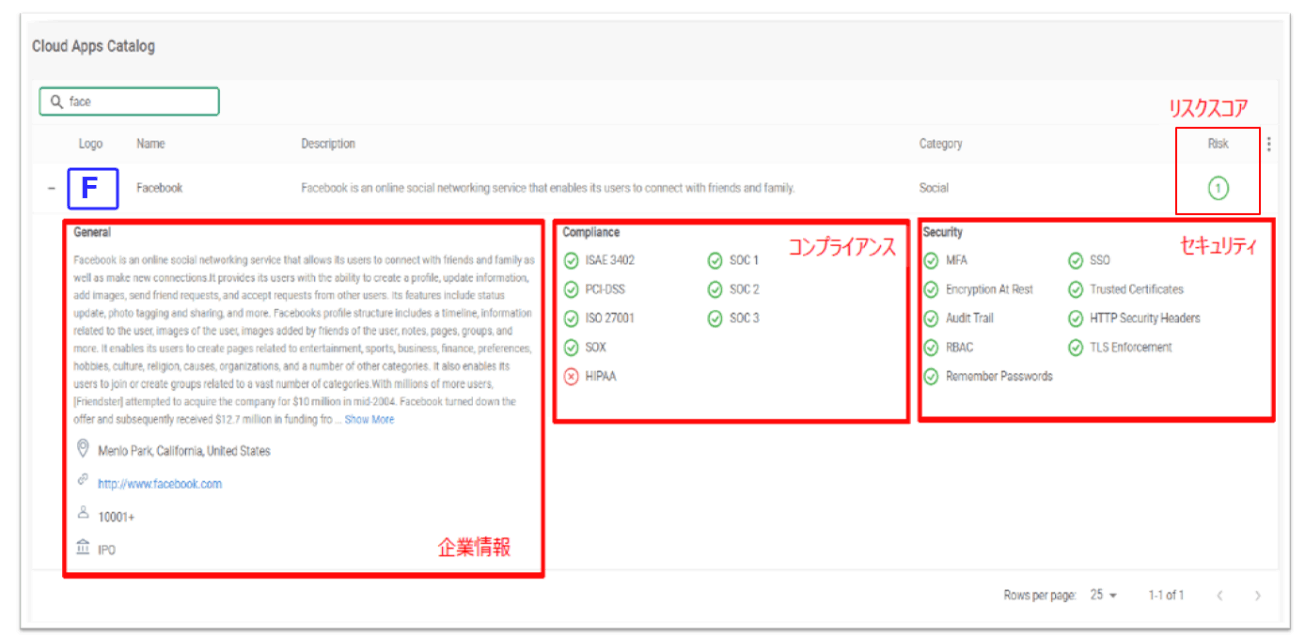1305x636 pixels.
Task: Click the HTTP Security Headers label
Action: [1145, 319]
